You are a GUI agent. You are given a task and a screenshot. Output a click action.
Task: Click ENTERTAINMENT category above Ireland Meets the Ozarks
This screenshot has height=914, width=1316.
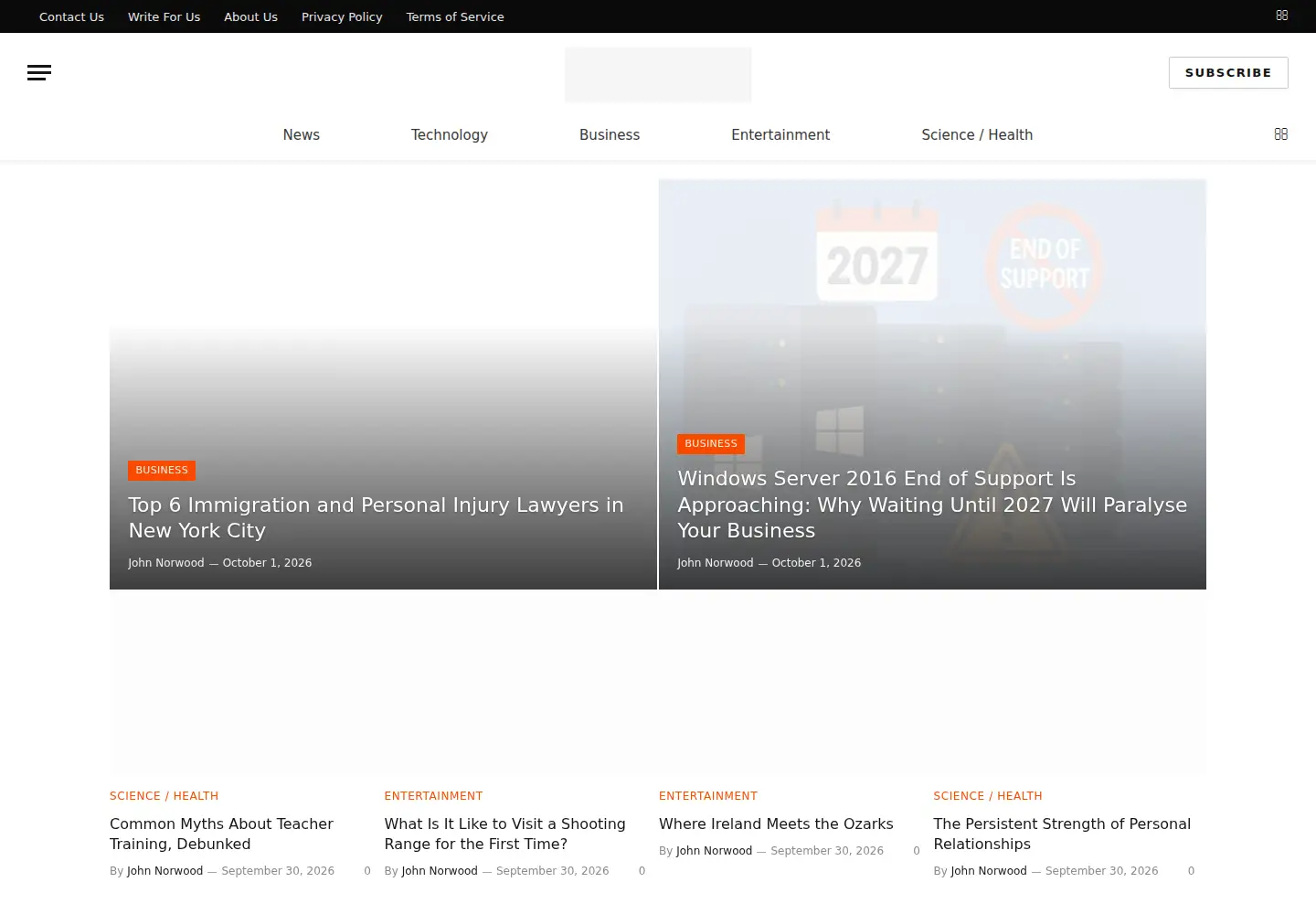coord(708,796)
